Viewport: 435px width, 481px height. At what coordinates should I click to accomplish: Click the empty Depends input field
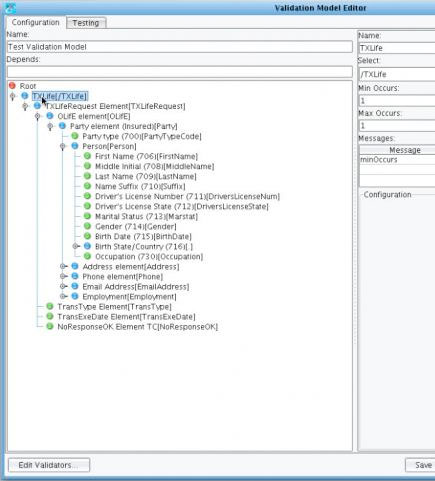[179, 72]
